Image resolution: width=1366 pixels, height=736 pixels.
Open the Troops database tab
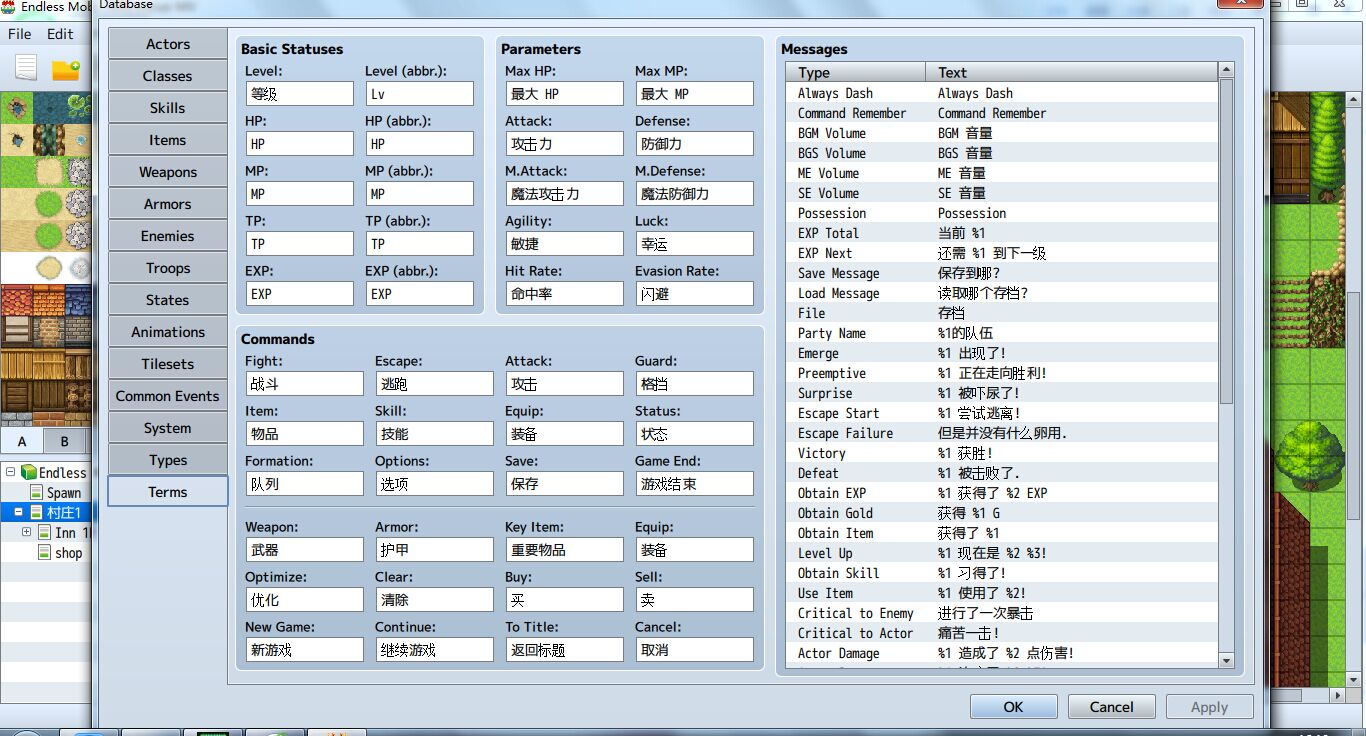[168, 268]
